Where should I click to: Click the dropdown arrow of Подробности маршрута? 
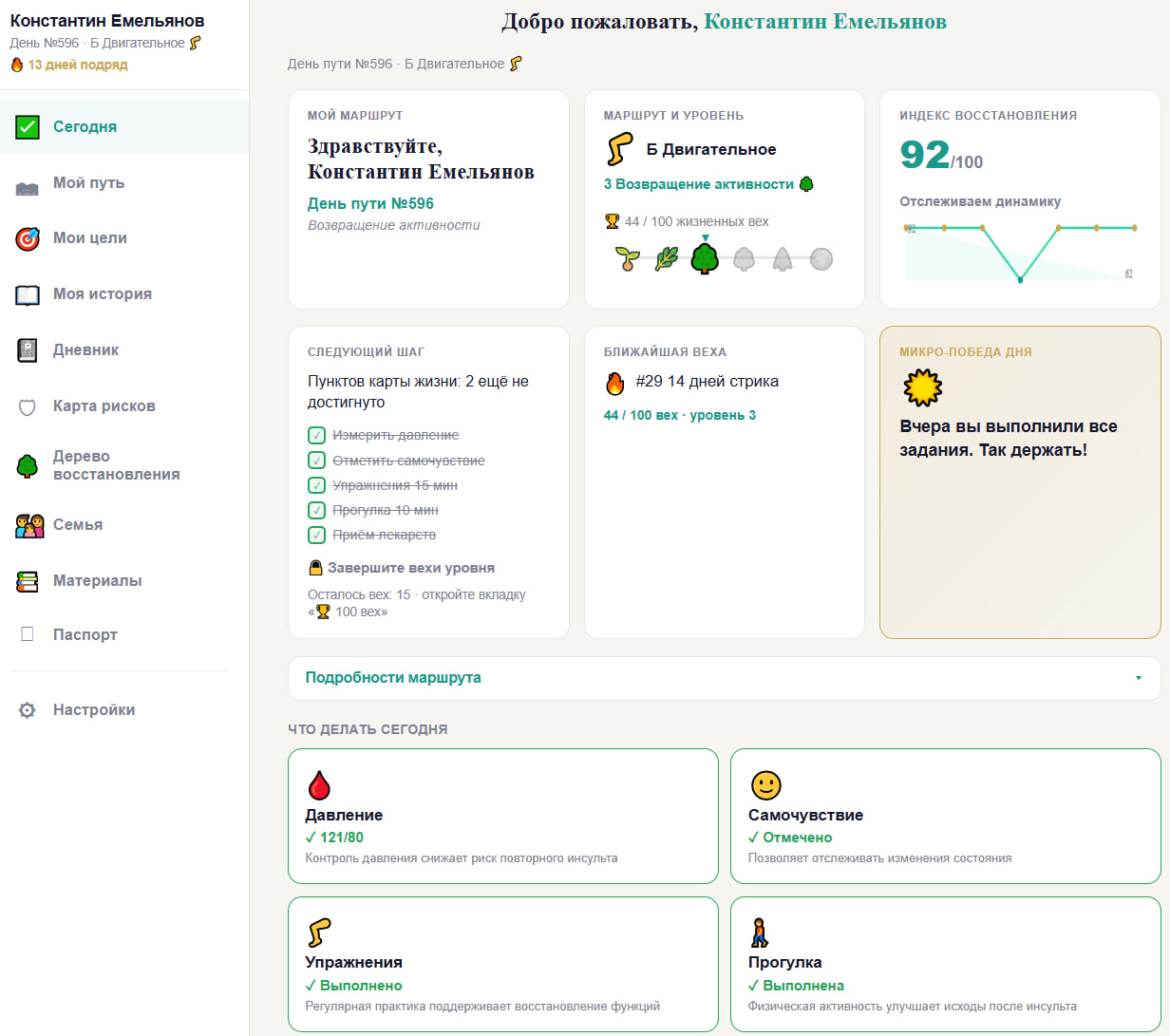click(1138, 678)
